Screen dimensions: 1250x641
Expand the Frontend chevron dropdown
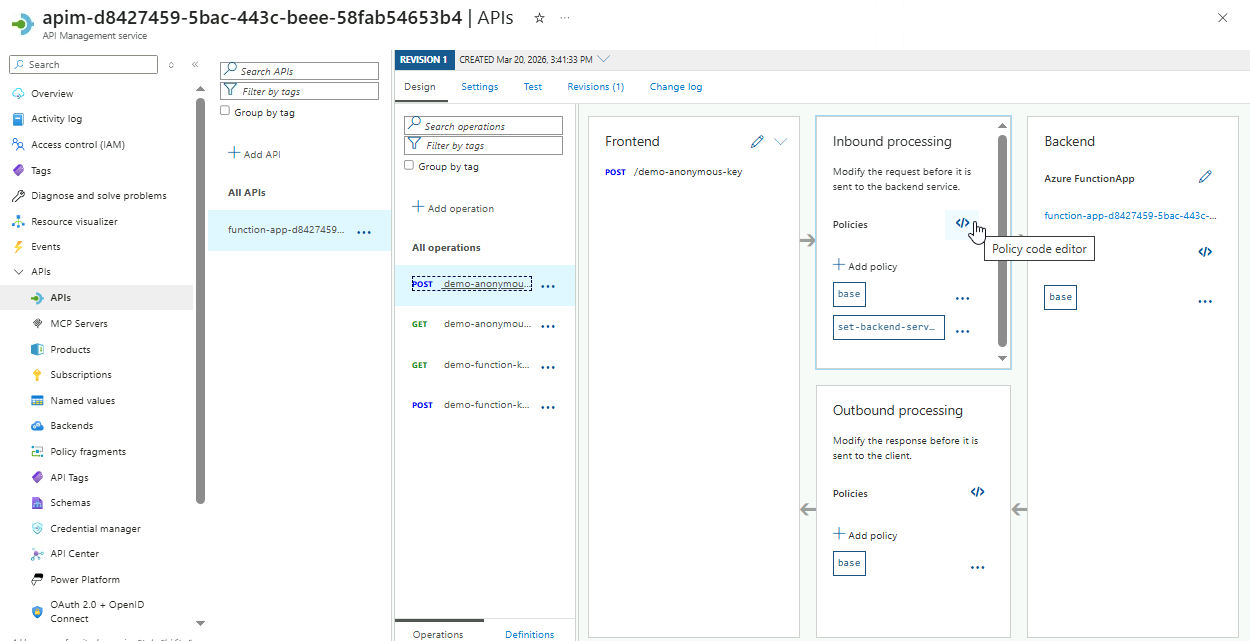pos(781,142)
